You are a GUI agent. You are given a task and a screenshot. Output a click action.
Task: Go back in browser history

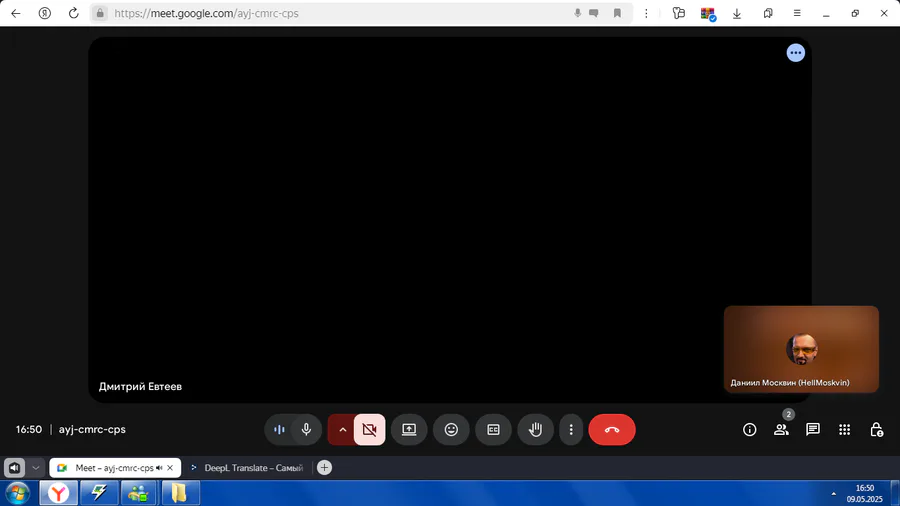pyautogui.click(x=15, y=13)
